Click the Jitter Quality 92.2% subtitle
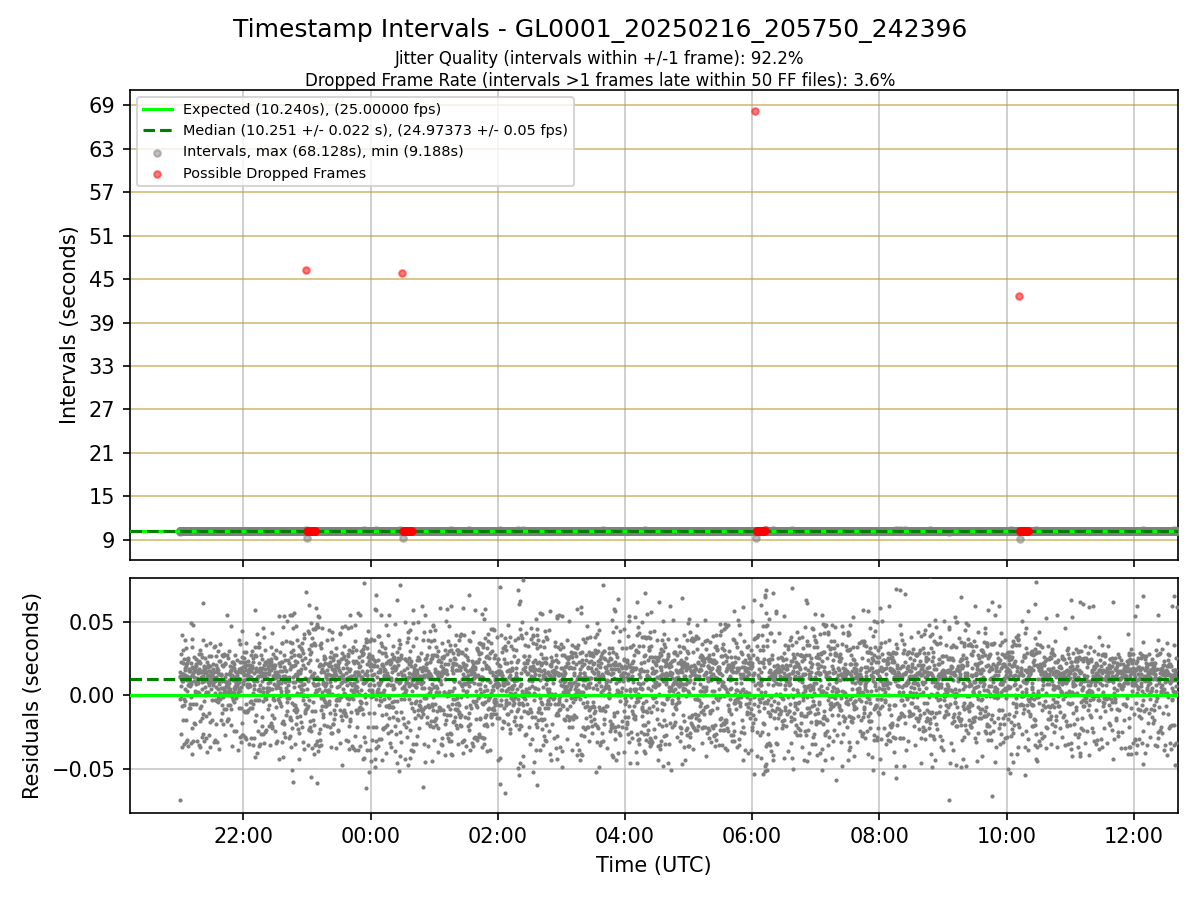Image resolution: width=1200 pixels, height=900 pixels. 599,58
